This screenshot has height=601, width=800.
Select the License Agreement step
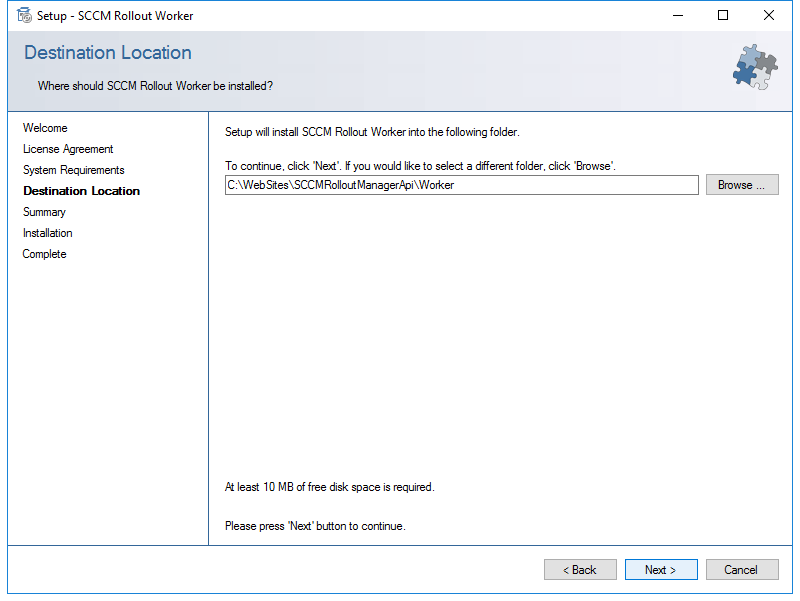point(68,149)
